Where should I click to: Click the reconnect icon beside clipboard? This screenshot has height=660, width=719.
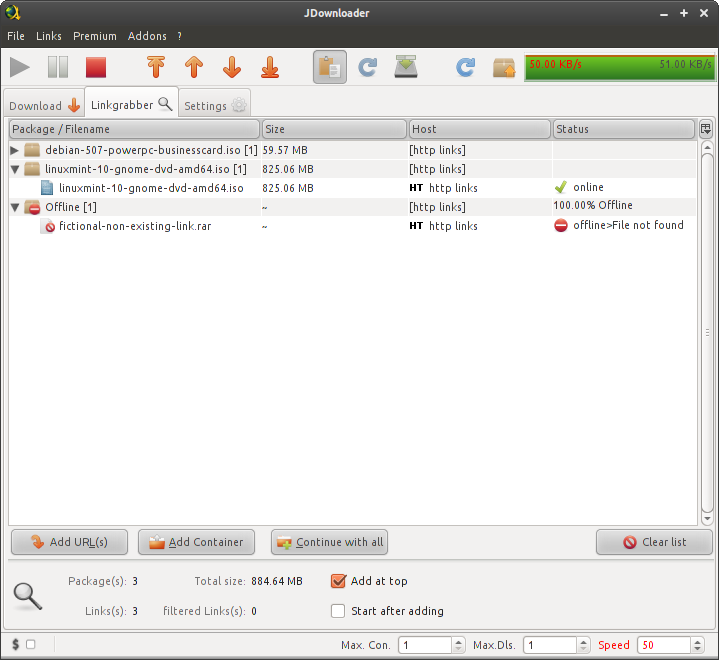click(368, 67)
